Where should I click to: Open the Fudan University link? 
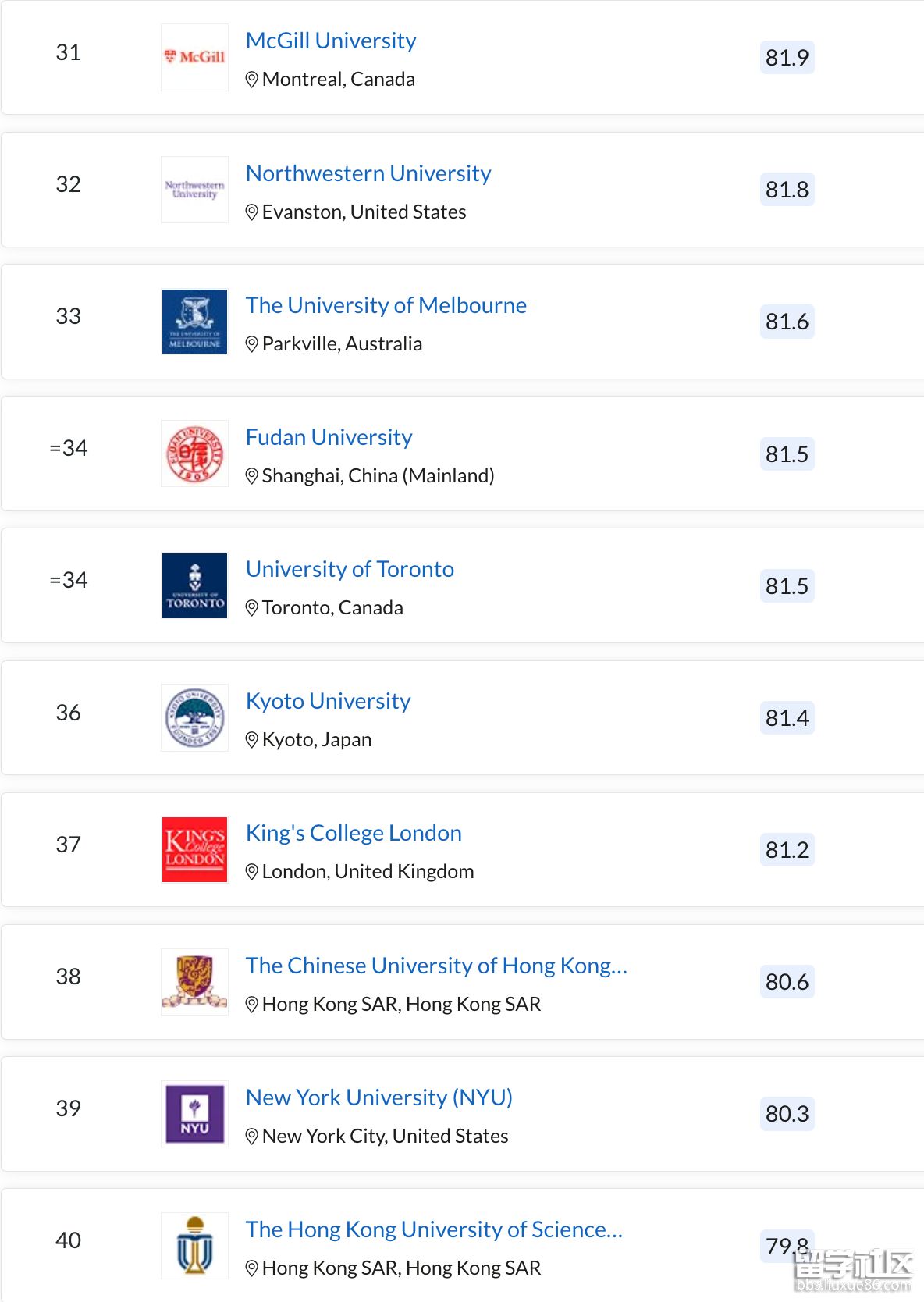(x=329, y=437)
